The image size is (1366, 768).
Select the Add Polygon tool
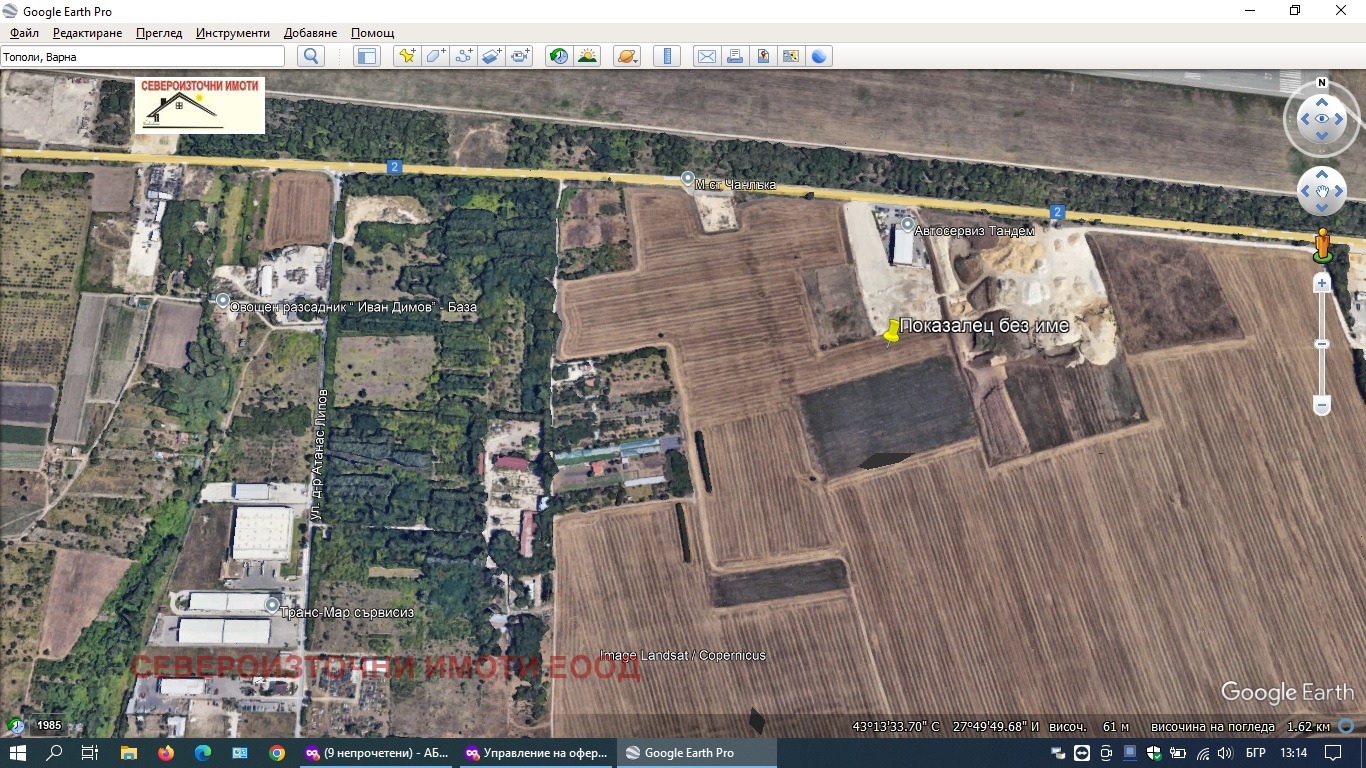(435, 56)
